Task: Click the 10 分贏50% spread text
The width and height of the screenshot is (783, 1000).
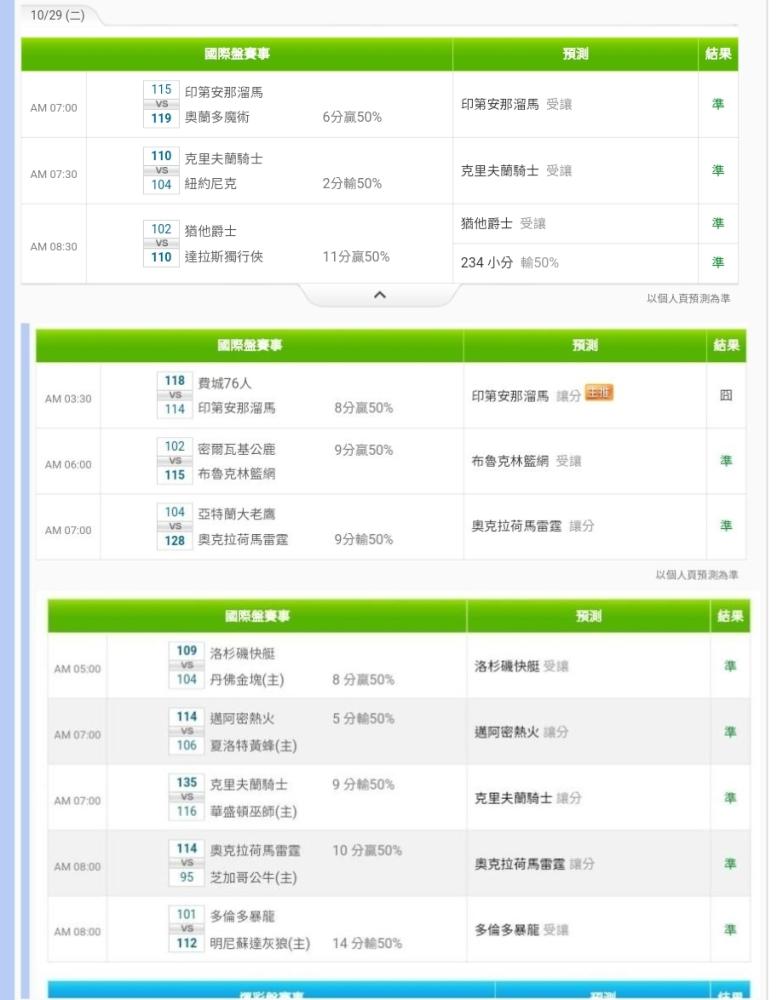Action: 367,851
